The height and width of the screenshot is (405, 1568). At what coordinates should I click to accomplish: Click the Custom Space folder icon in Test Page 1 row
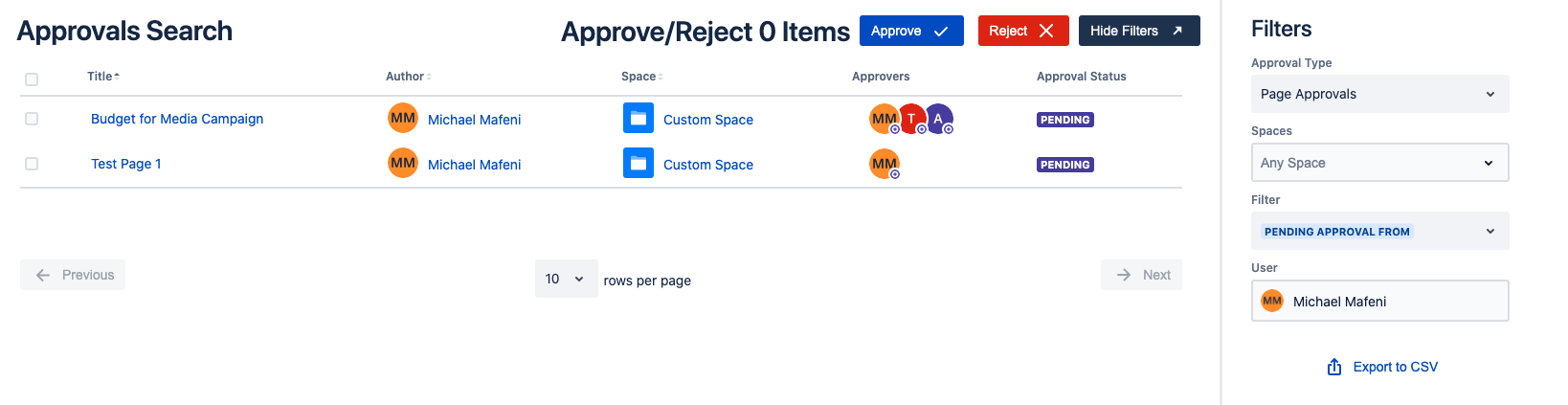pos(638,164)
